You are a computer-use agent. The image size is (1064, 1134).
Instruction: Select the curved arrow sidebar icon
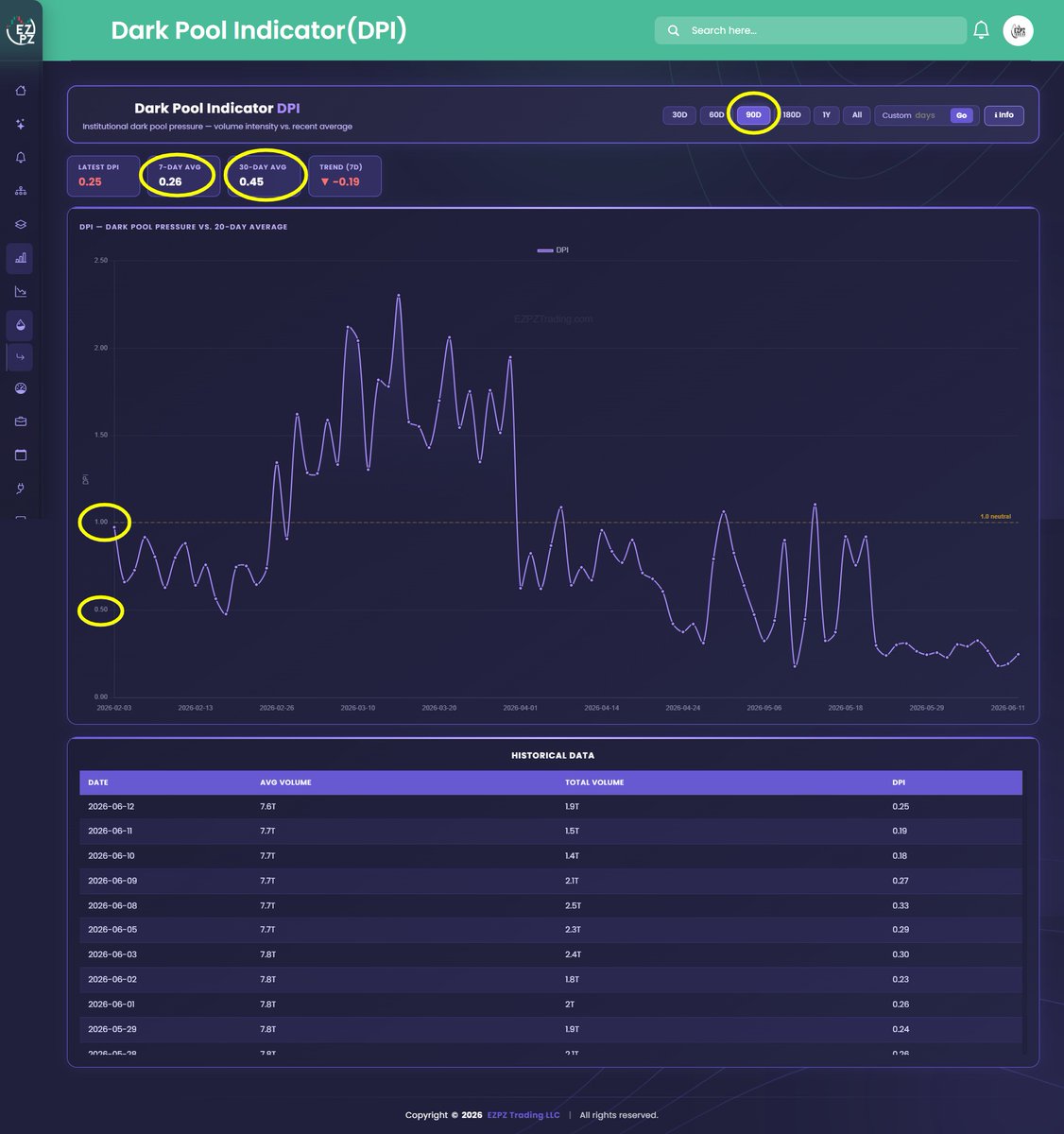pyautogui.click(x=21, y=357)
